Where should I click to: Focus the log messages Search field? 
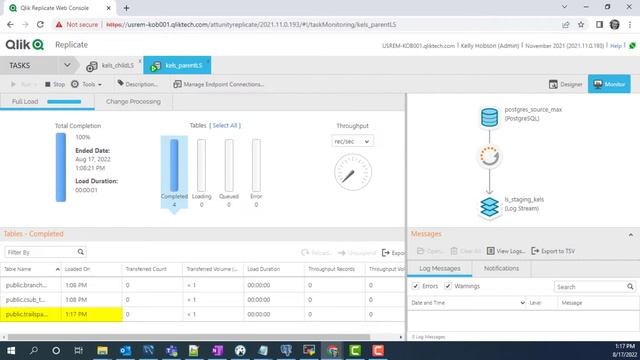pyautogui.click(x=590, y=287)
